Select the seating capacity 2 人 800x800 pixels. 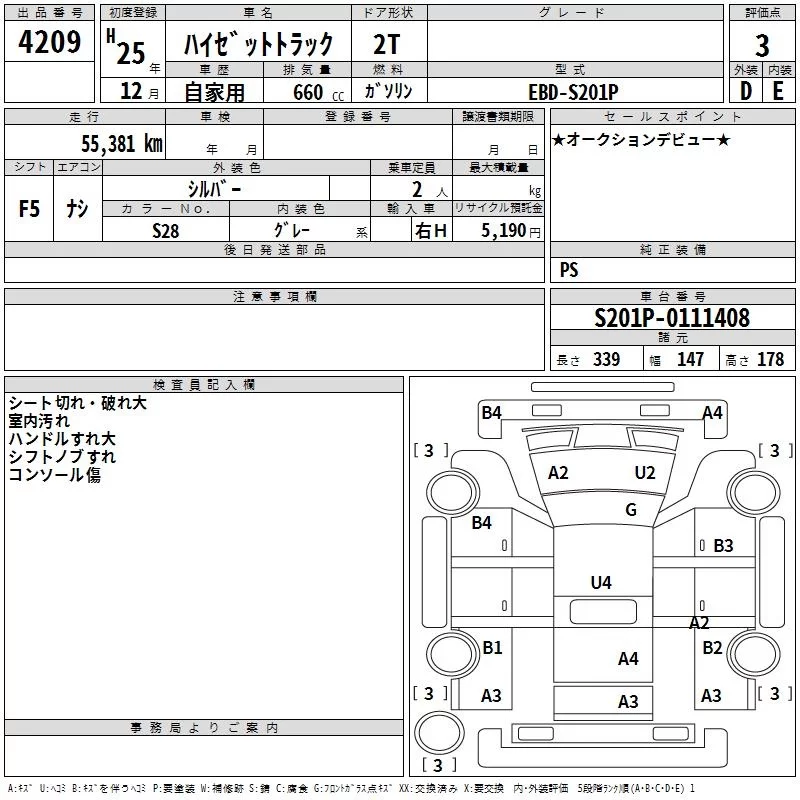tap(429, 190)
